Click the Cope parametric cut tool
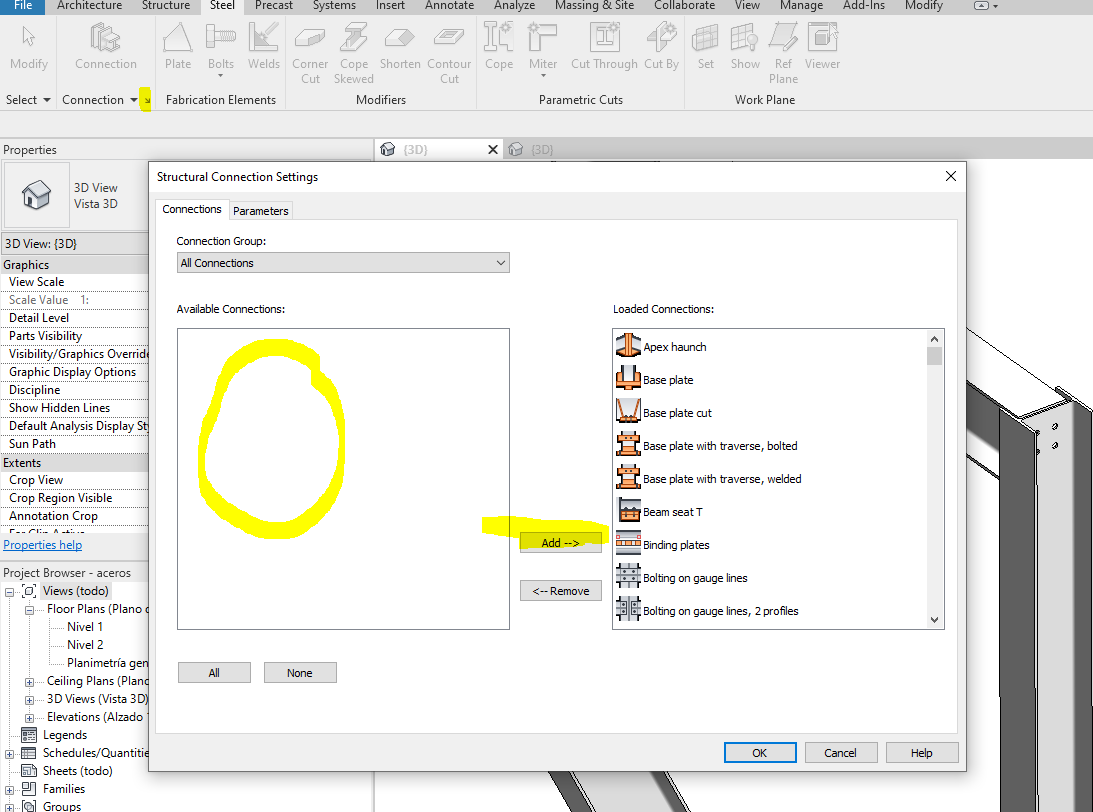The width and height of the screenshot is (1093, 812). [x=498, y=47]
